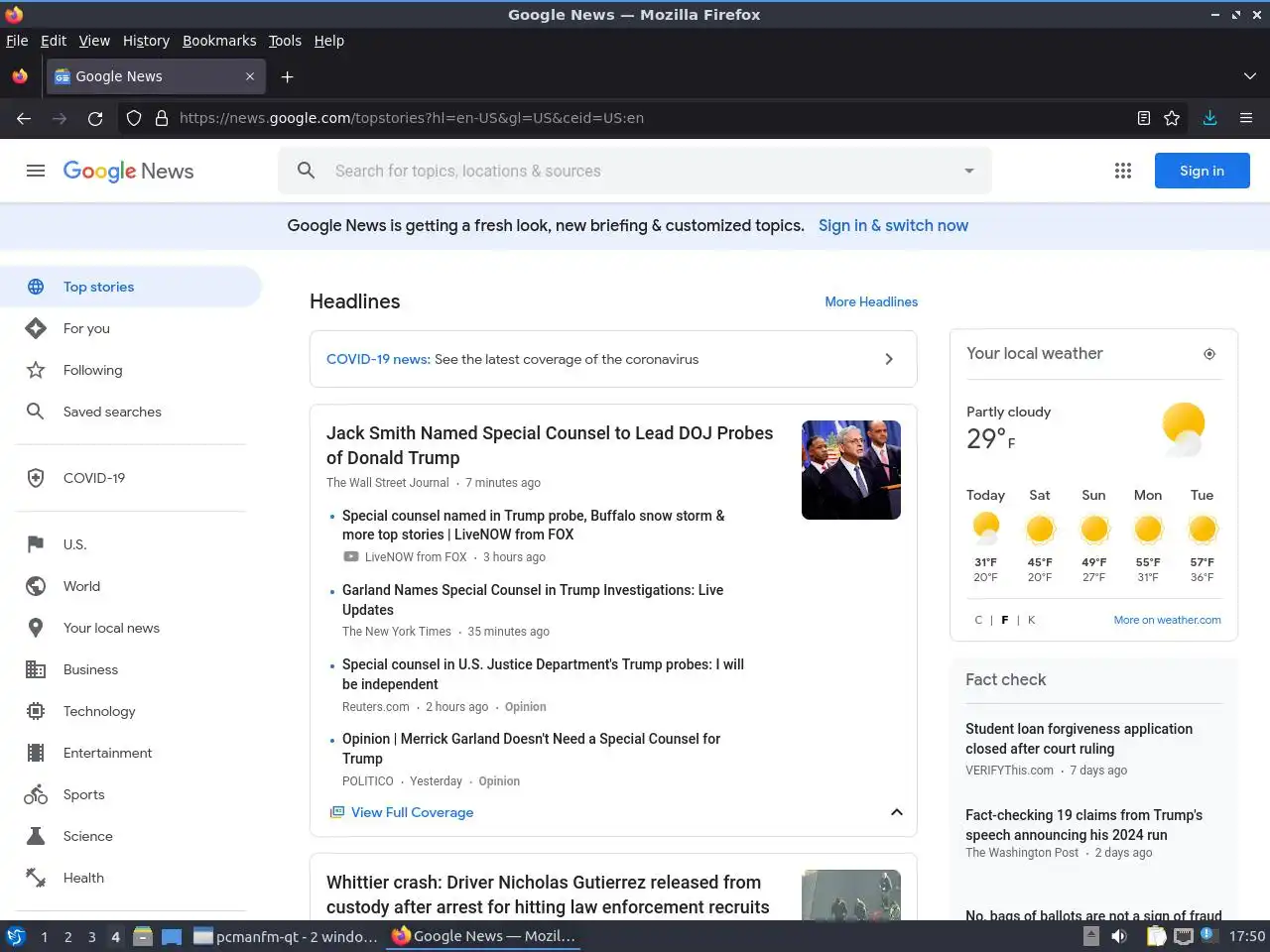Image resolution: width=1270 pixels, height=952 pixels.
Task: Expand the COVID-19 news banner arrow
Action: pos(889,359)
